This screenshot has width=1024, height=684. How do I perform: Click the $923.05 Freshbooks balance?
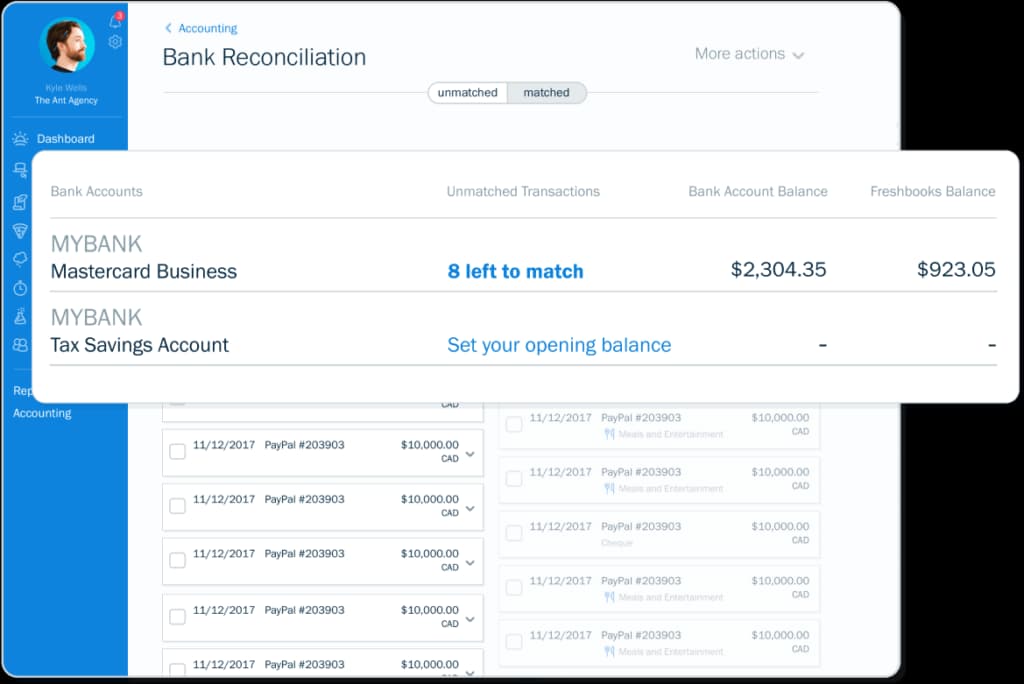tap(956, 269)
